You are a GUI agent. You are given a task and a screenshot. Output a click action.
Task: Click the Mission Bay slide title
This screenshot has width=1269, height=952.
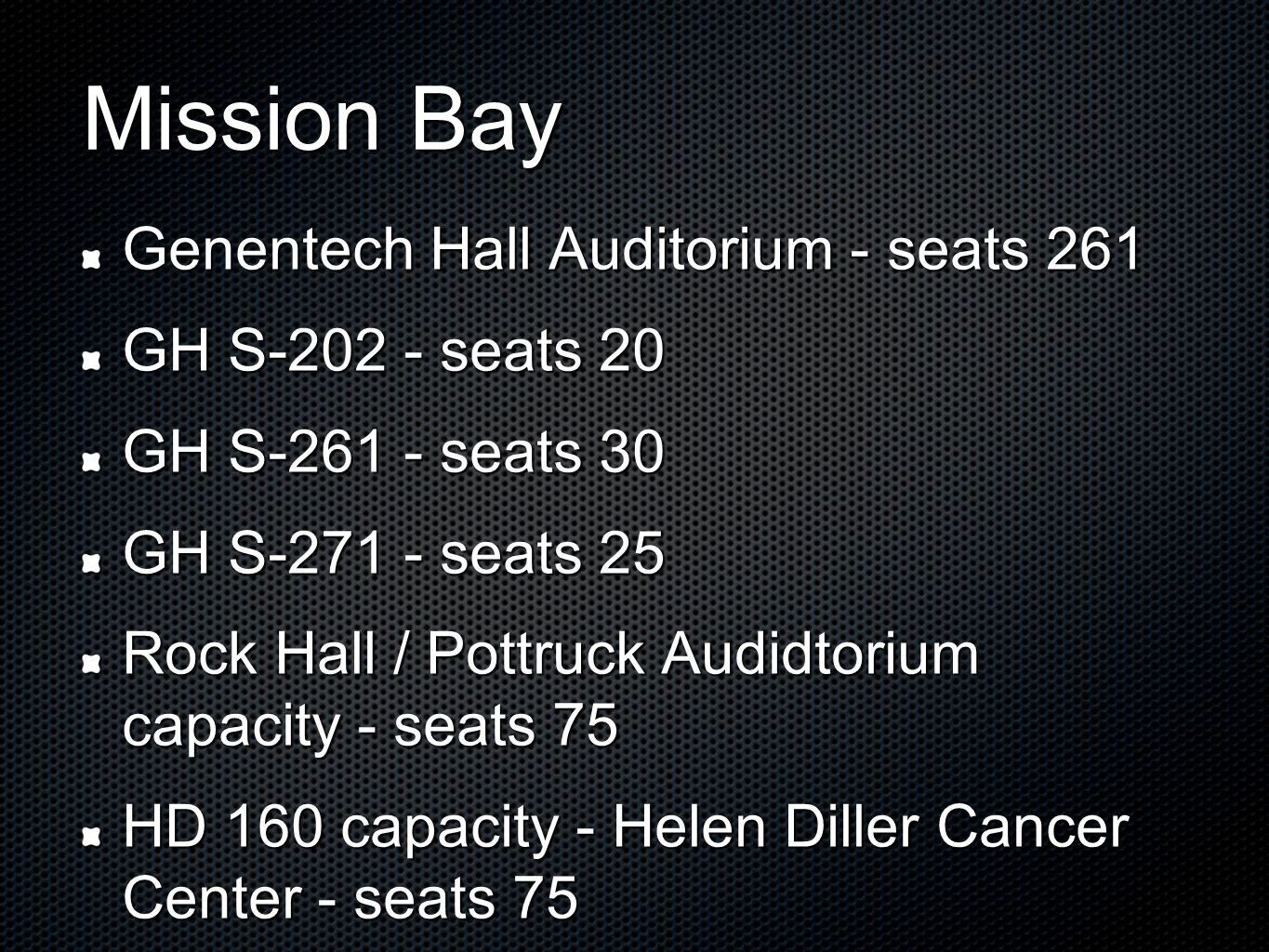click(322, 123)
